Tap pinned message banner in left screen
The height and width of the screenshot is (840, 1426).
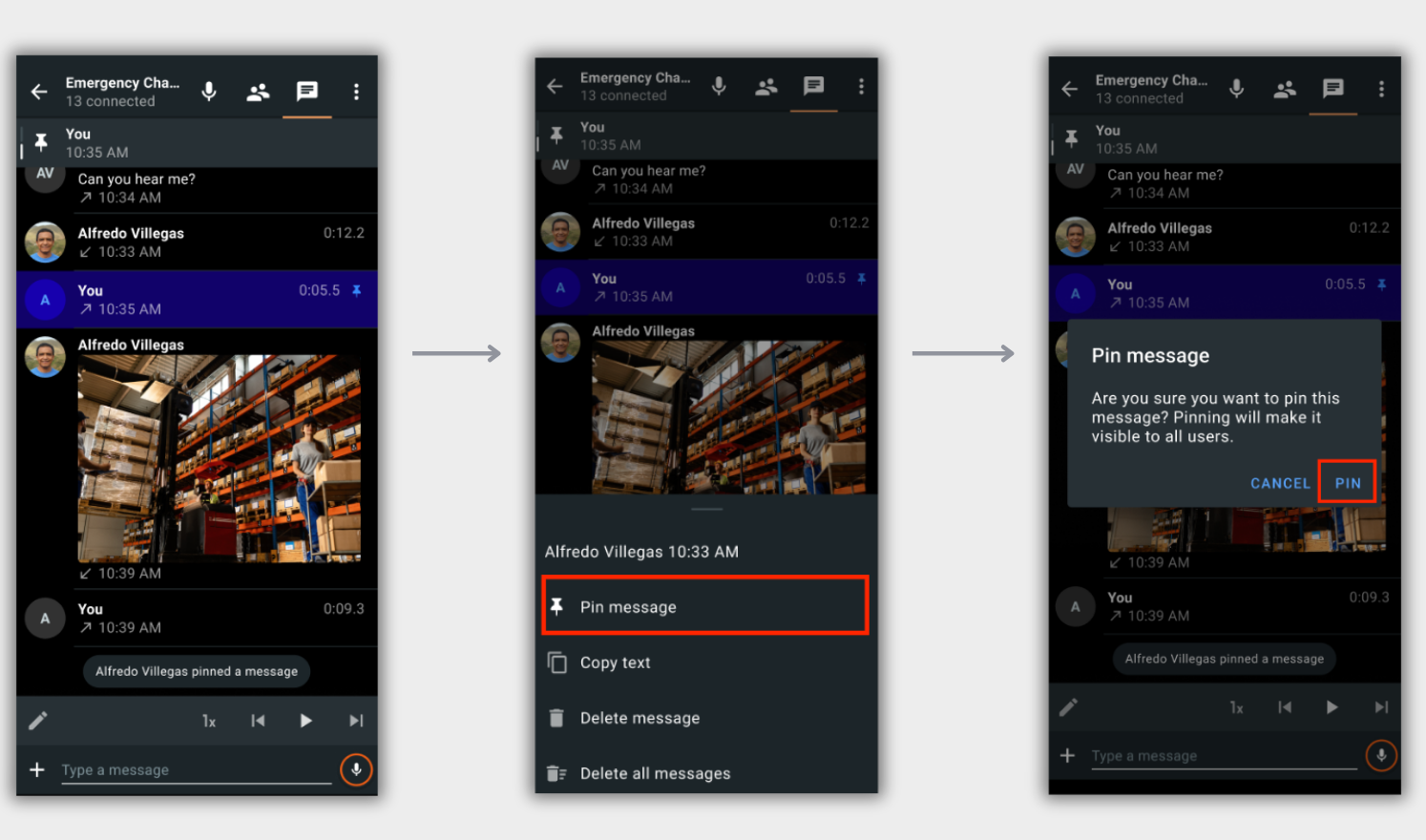[198, 143]
